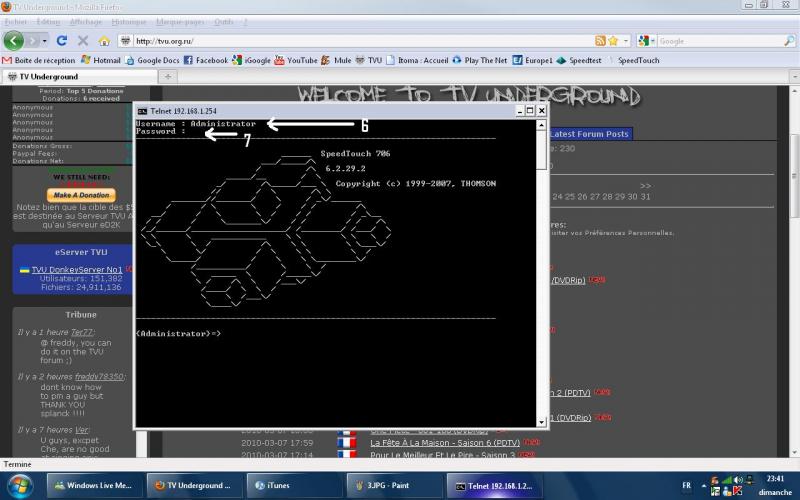Open the Google search engine selector
This screenshot has height=500, width=800.
coord(646,41)
